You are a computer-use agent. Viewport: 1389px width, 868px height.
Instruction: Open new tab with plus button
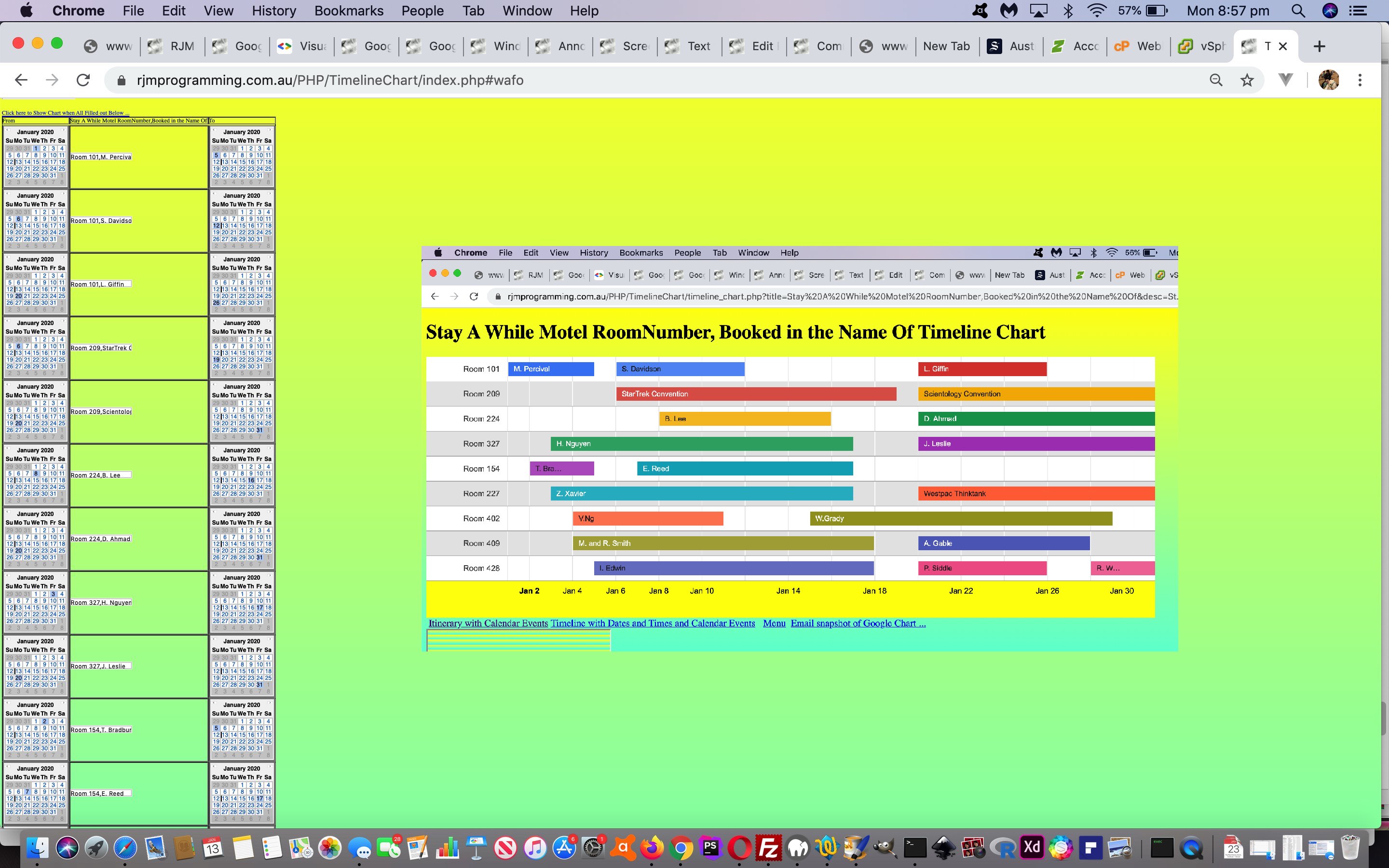click(x=1319, y=46)
